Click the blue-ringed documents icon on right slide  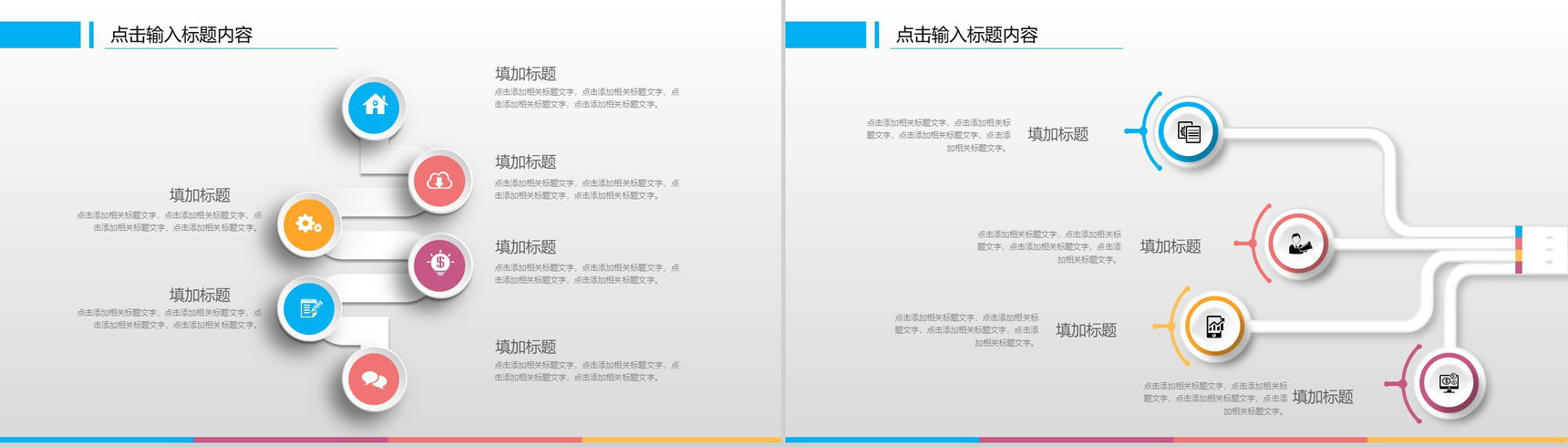point(1189,132)
